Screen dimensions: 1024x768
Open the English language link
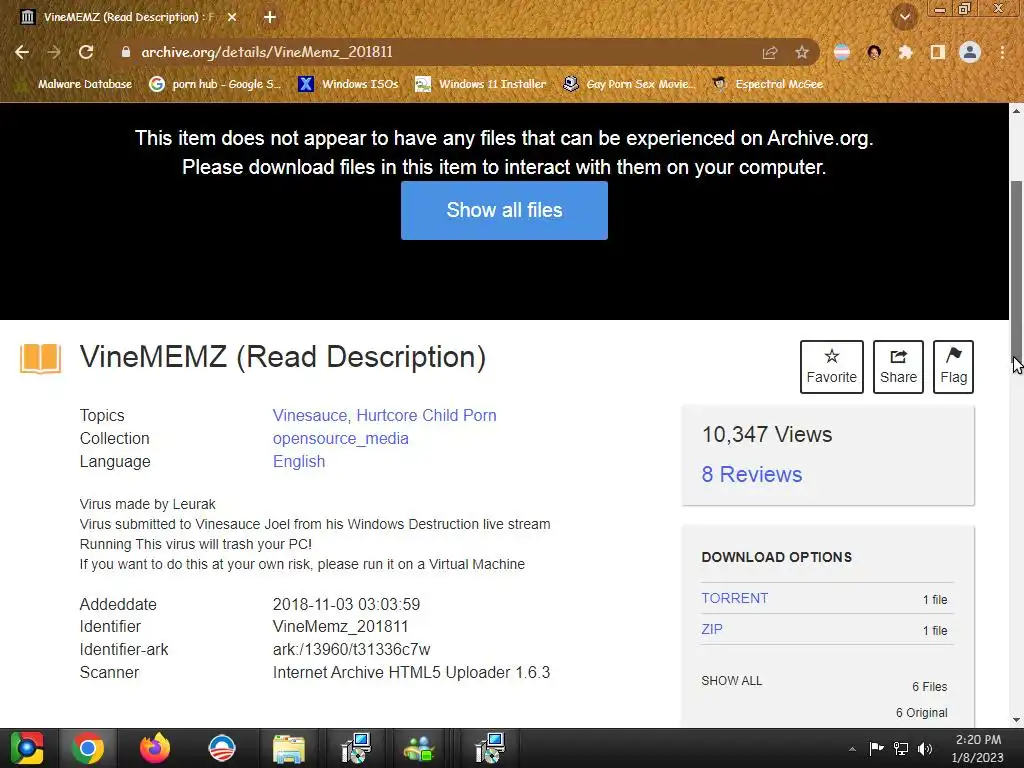tap(299, 462)
